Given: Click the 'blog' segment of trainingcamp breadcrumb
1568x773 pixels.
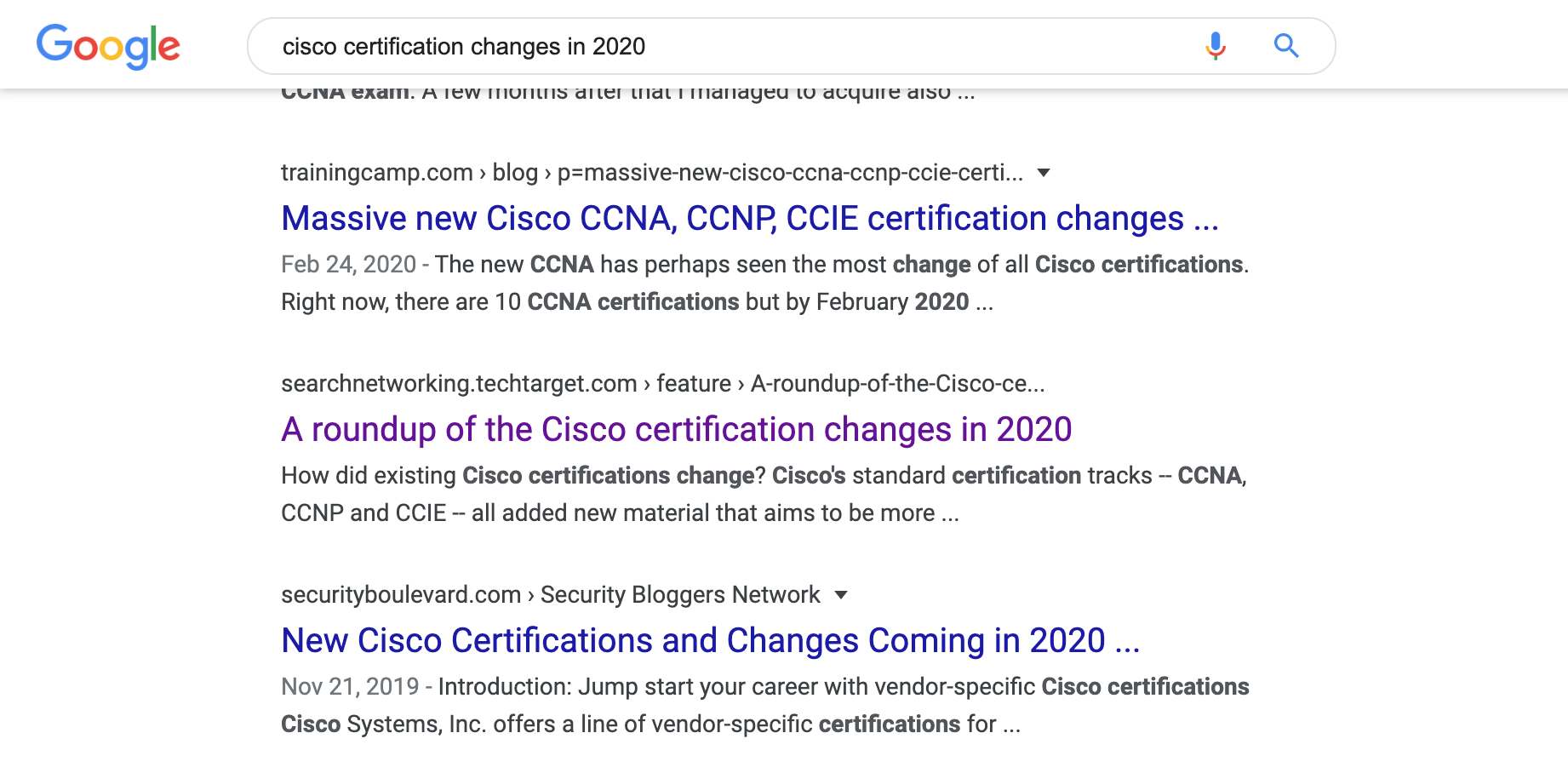Looking at the screenshot, I should tap(515, 173).
